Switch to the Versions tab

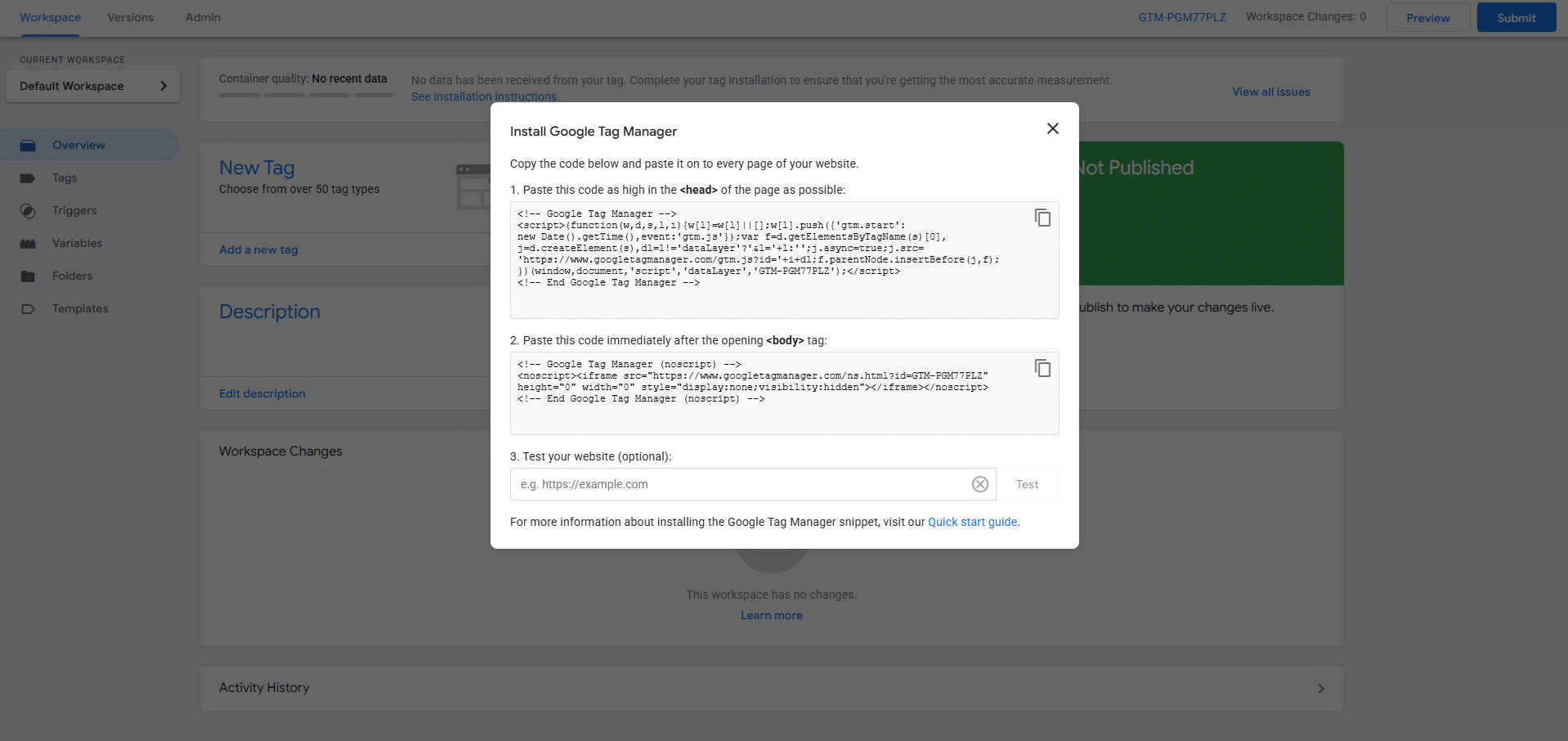pos(129,17)
